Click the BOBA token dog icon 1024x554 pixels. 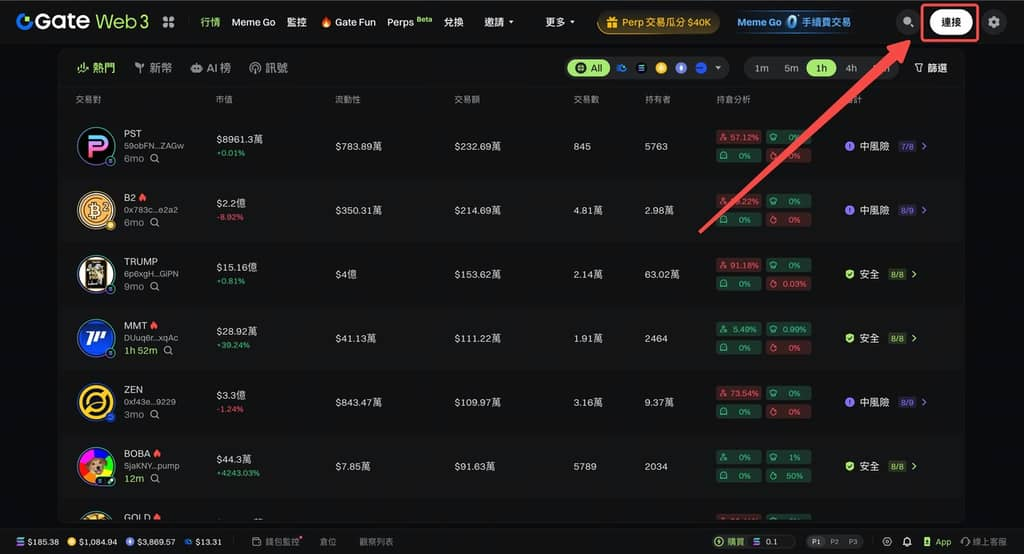97,466
